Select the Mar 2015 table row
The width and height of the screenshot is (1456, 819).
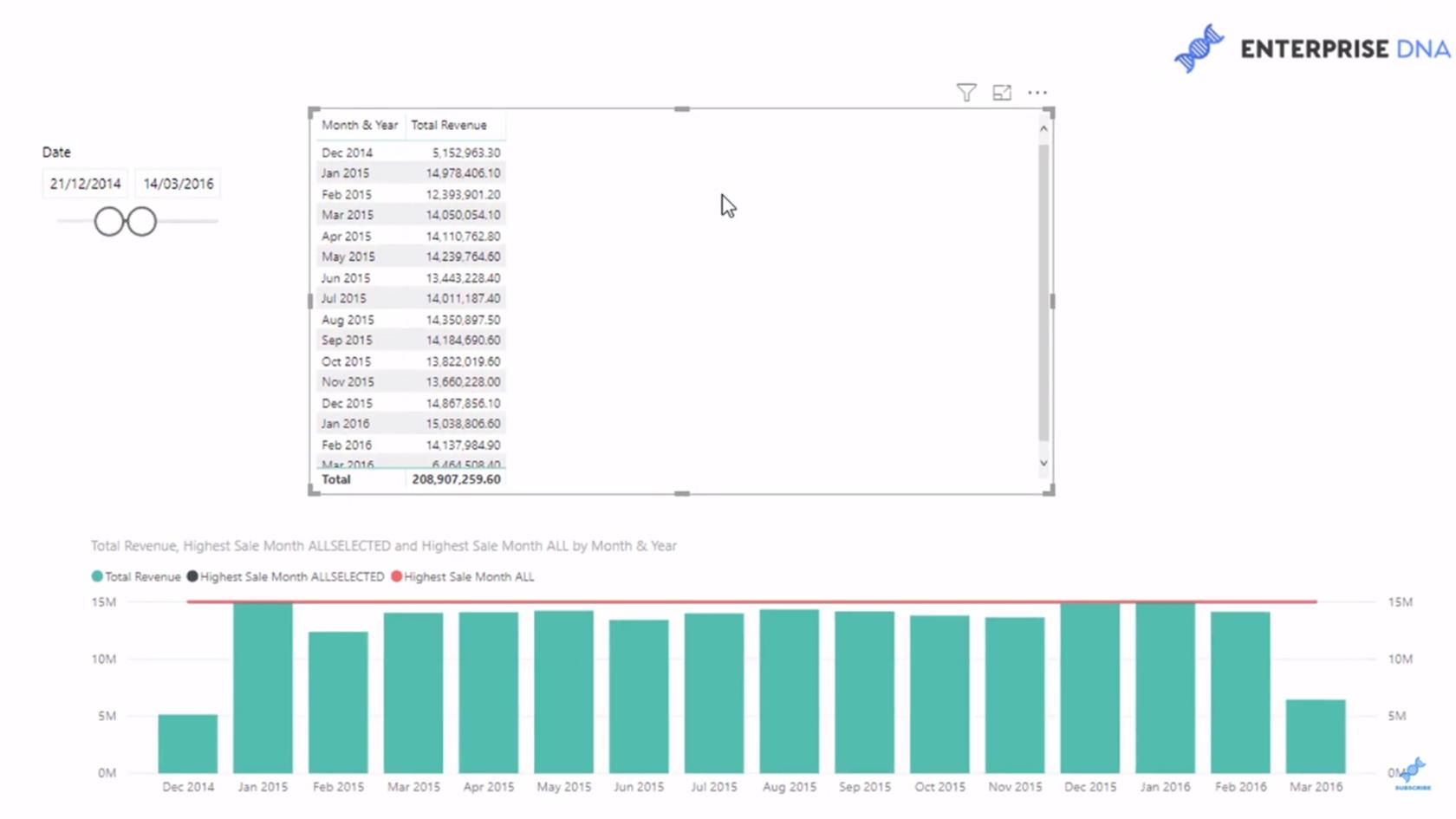pyautogui.click(x=411, y=215)
